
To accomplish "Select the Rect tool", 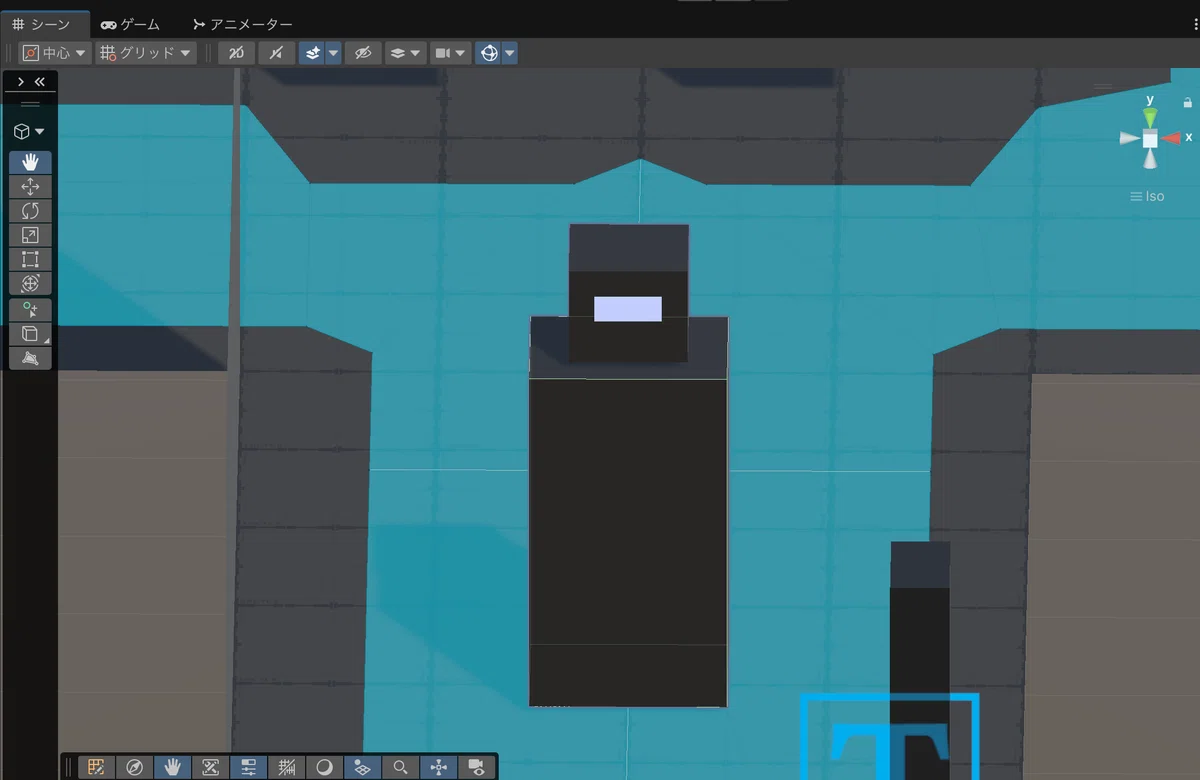I will click(30, 259).
